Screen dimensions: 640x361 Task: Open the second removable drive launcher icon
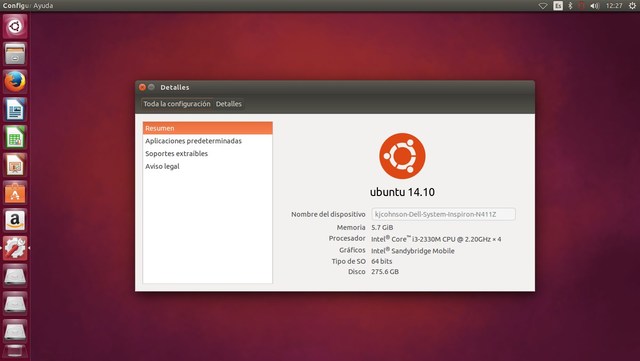coord(15,304)
